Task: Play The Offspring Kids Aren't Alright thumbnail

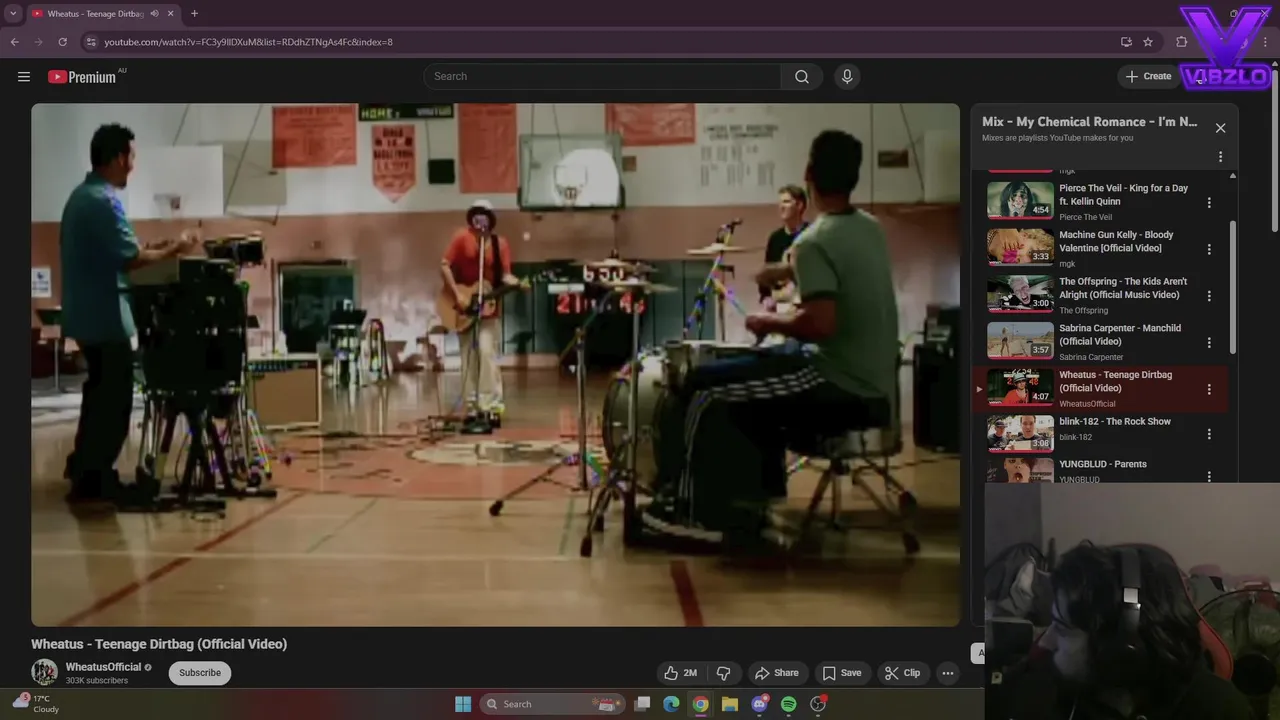Action: point(1020,293)
